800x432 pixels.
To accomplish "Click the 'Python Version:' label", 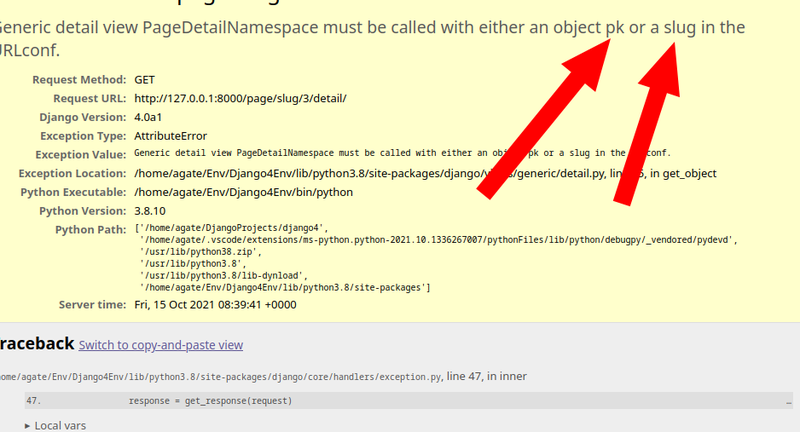I will 83,211.
